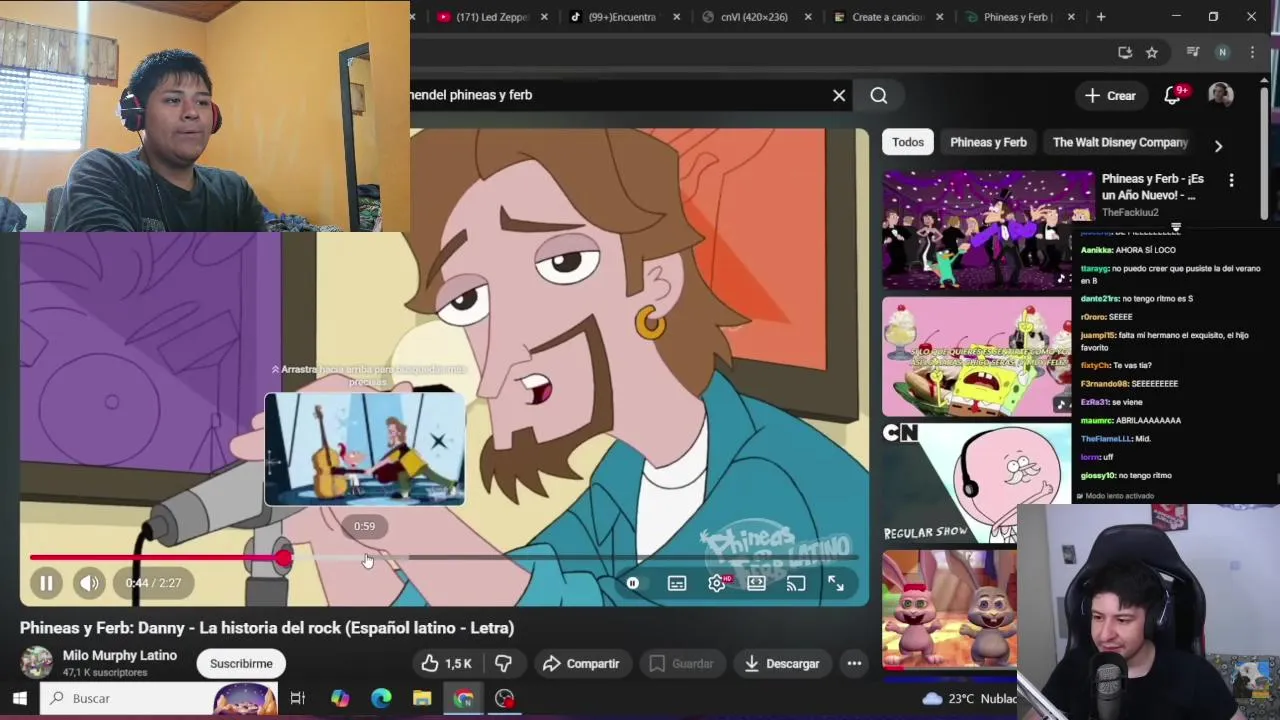
Task: Open Phineas y Ferb ¡Es un Año Nuevo! title
Action: [1153, 187]
